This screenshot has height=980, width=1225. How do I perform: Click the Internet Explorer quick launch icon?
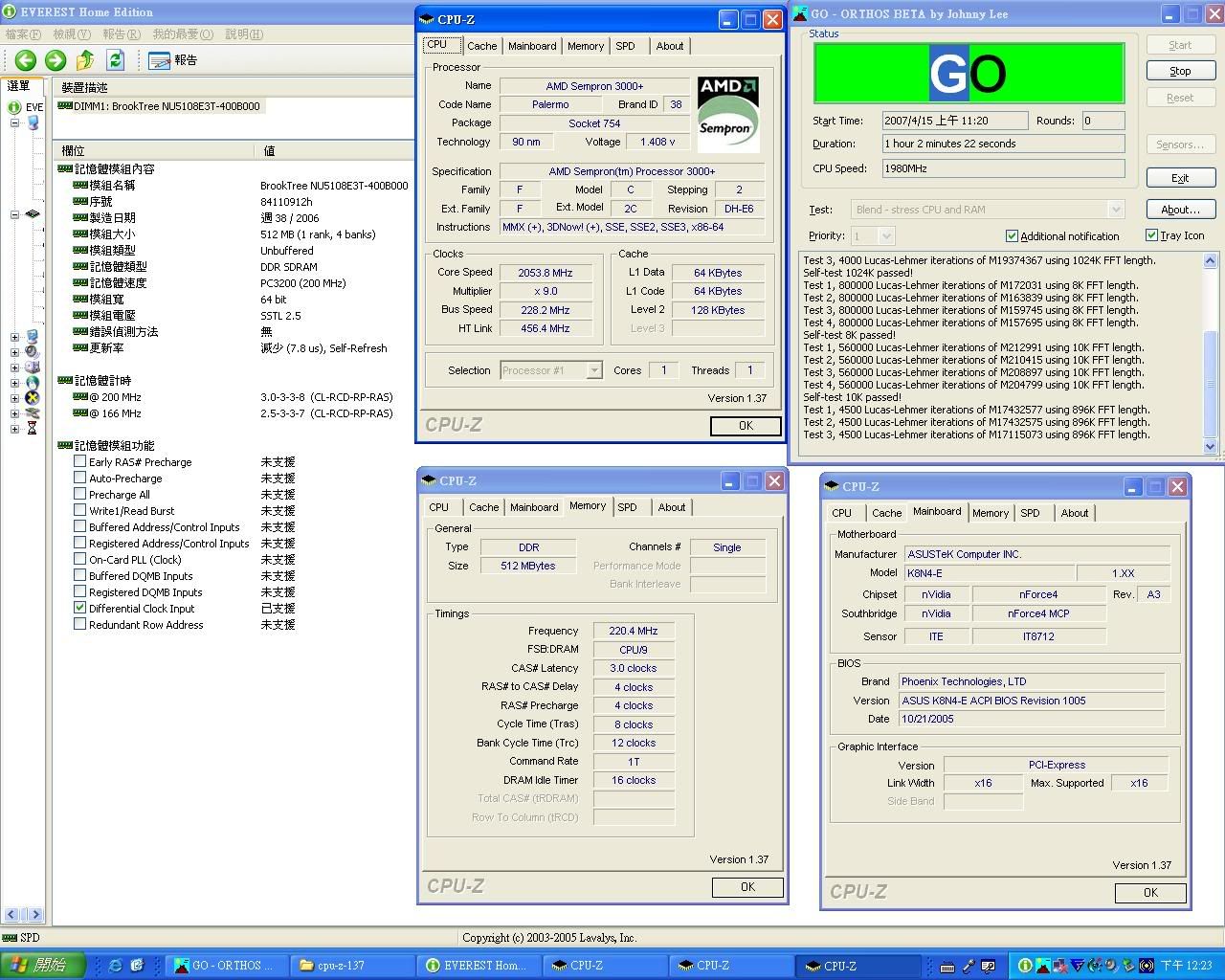(115, 966)
